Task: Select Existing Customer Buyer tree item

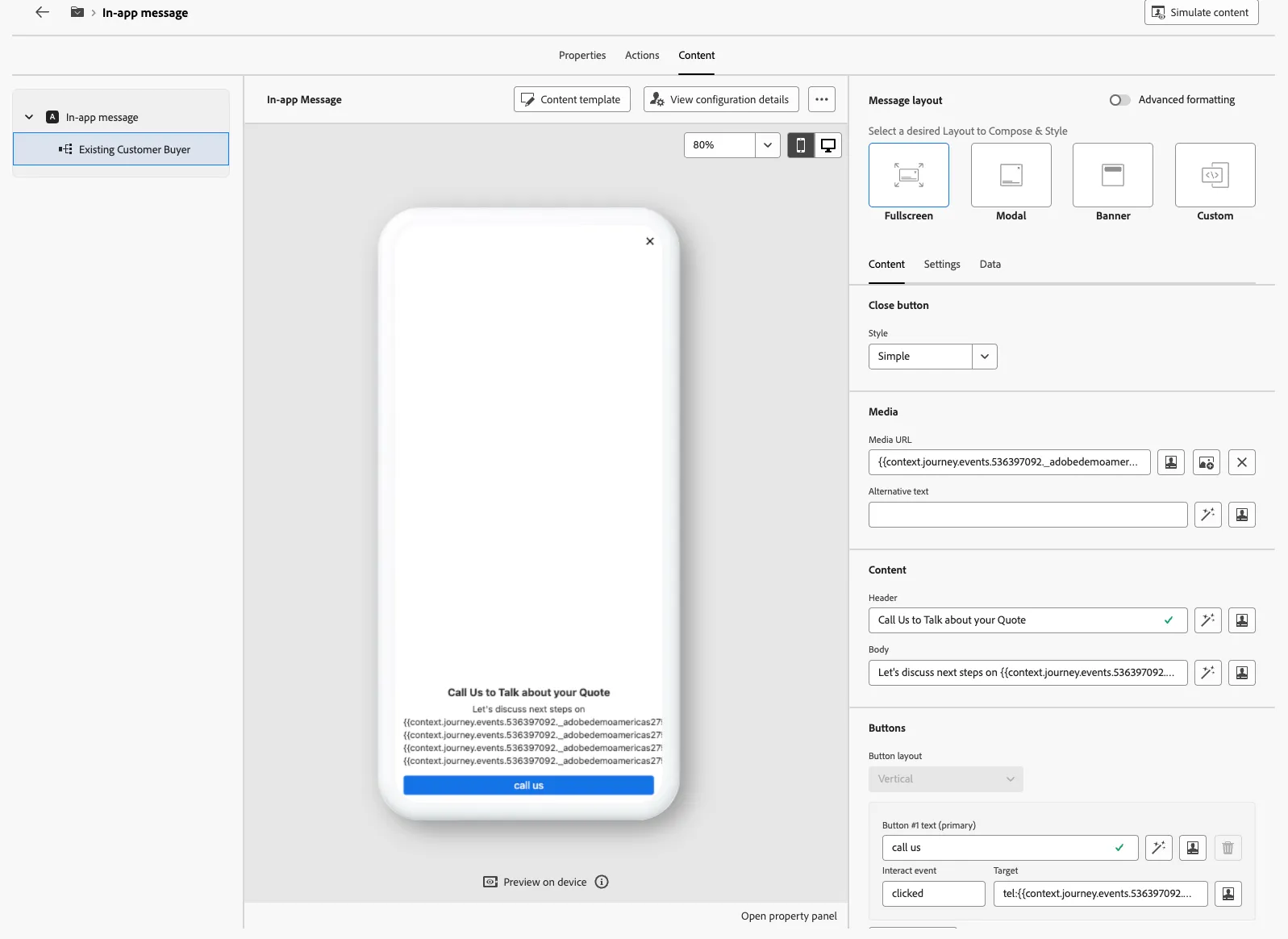Action: click(x=121, y=149)
